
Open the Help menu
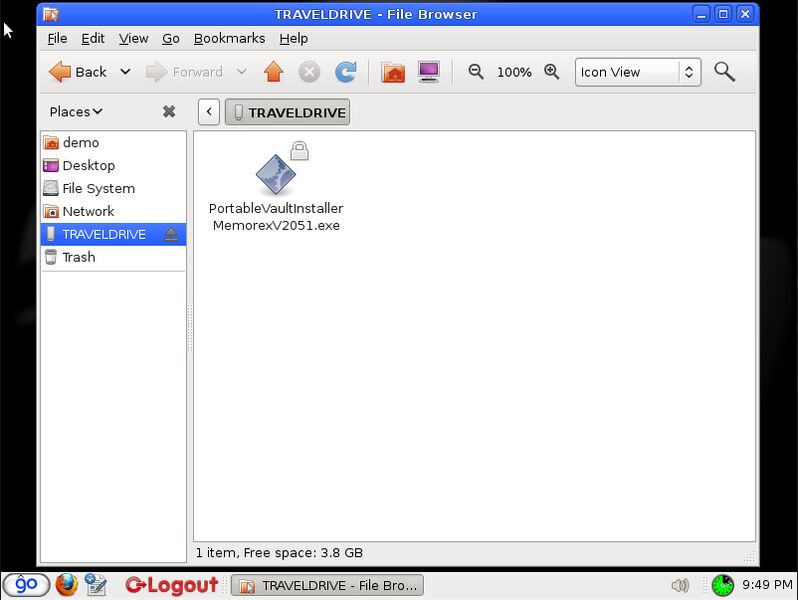[x=294, y=39]
